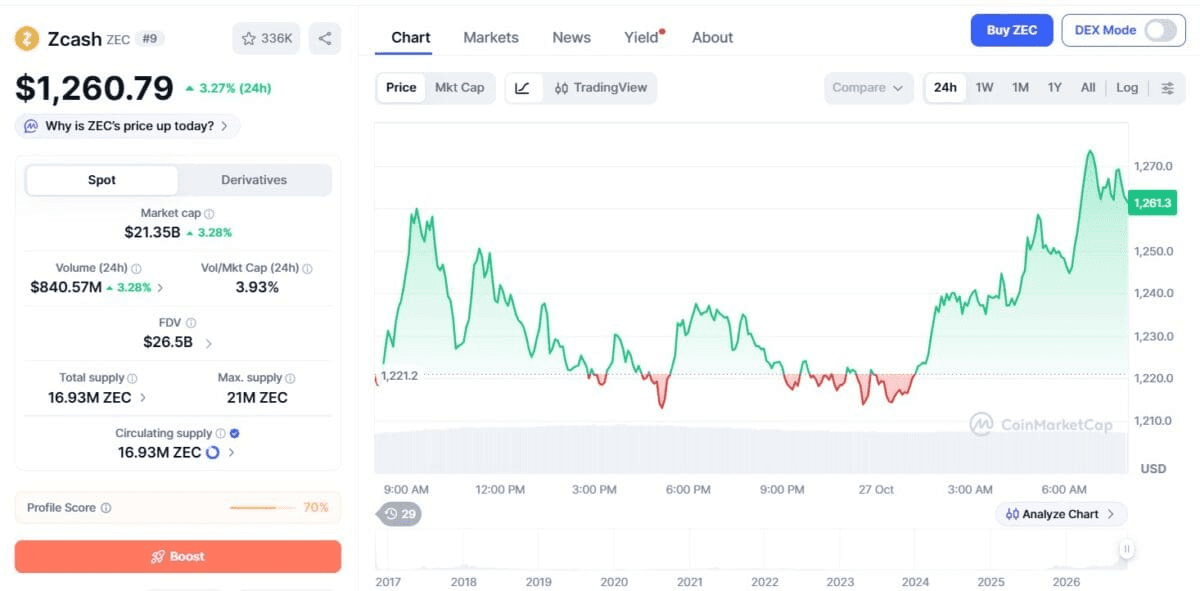Image resolution: width=1200 pixels, height=591 pixels.
Task: Click the share icon beside the watchlist button
Action: [325, 39]
